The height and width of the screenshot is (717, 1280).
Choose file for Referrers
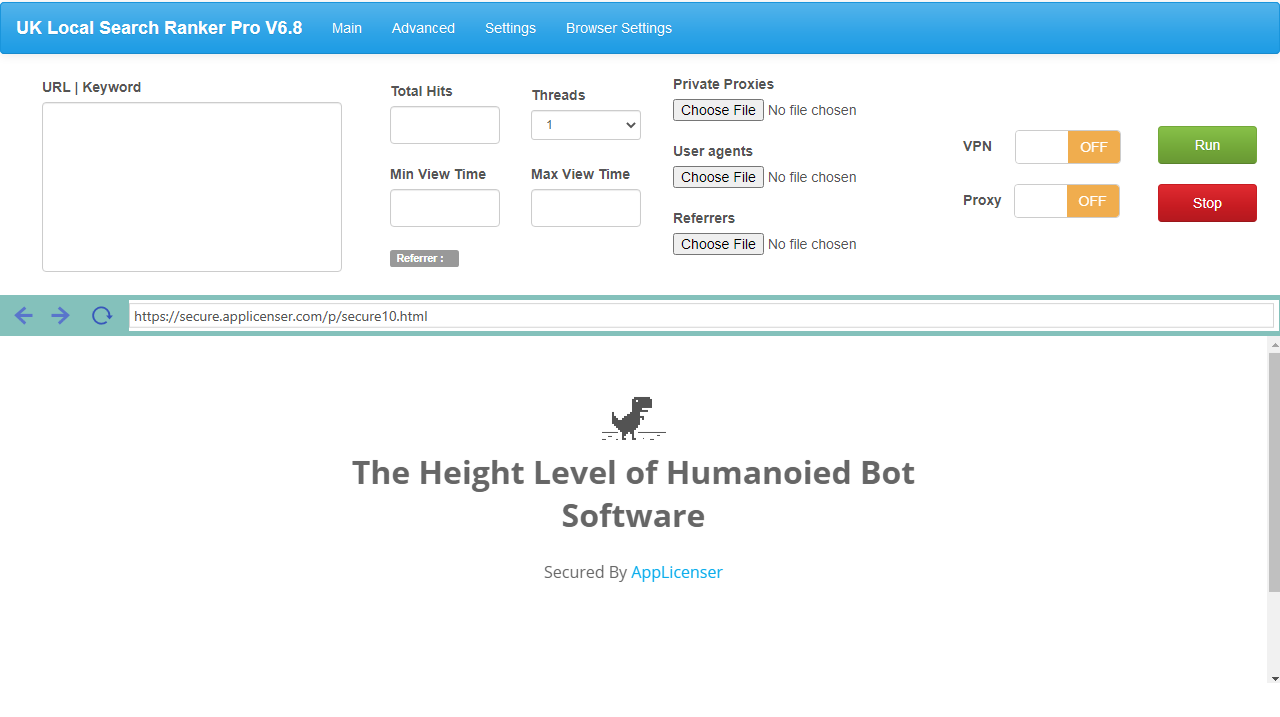click(718, 244)
